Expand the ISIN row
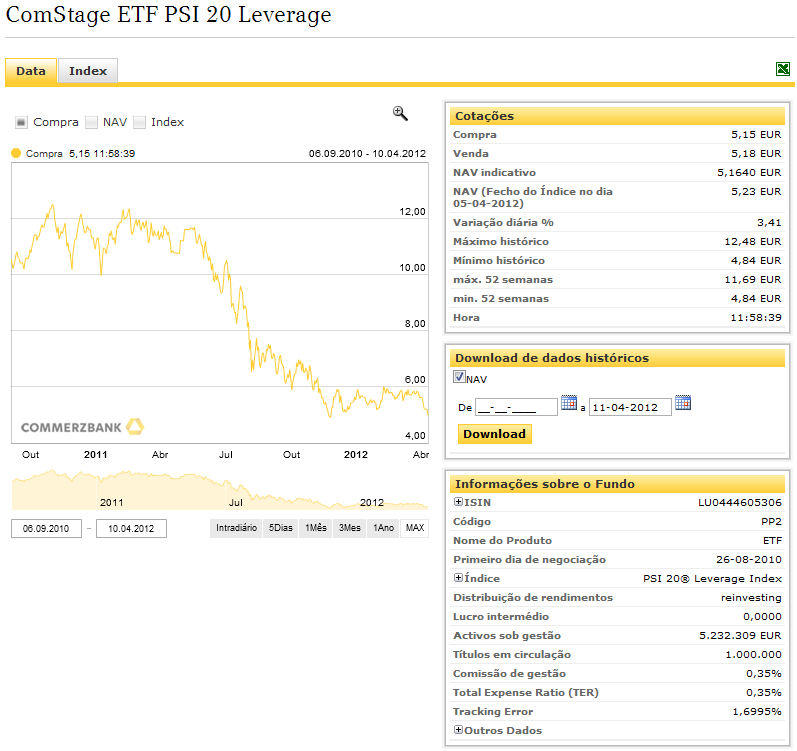This screenshot has height=751, width=797. [458, 502]
